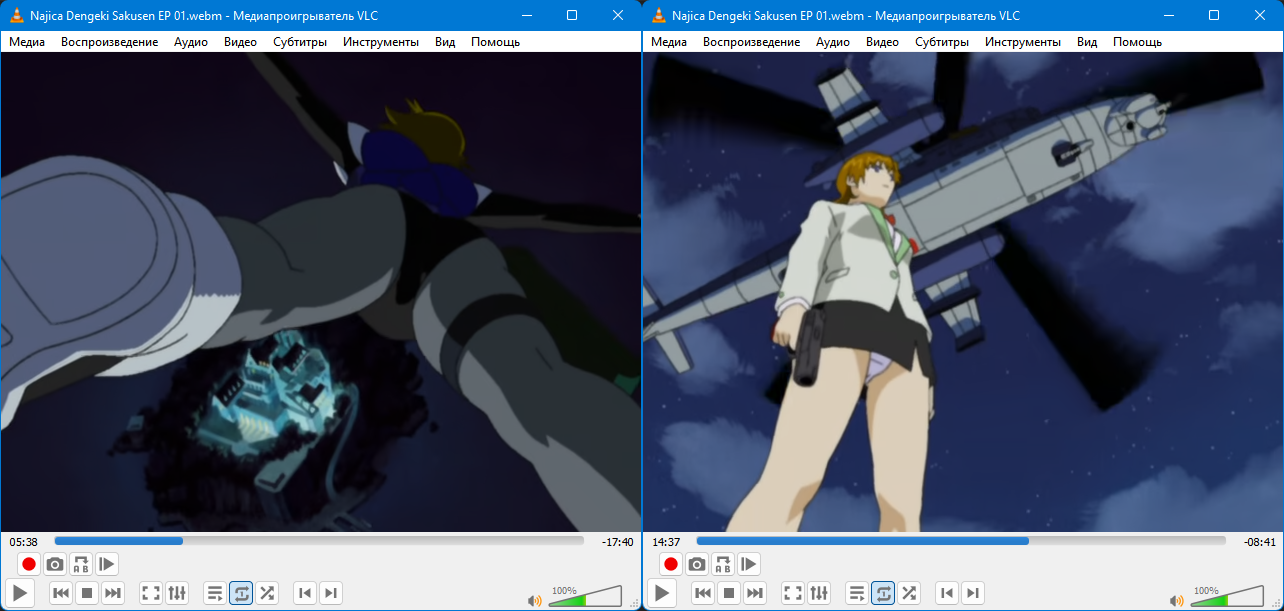1284x611 pixels.
Task: Show the playlist in right VLC window
Action: click(x=857, y=593)
